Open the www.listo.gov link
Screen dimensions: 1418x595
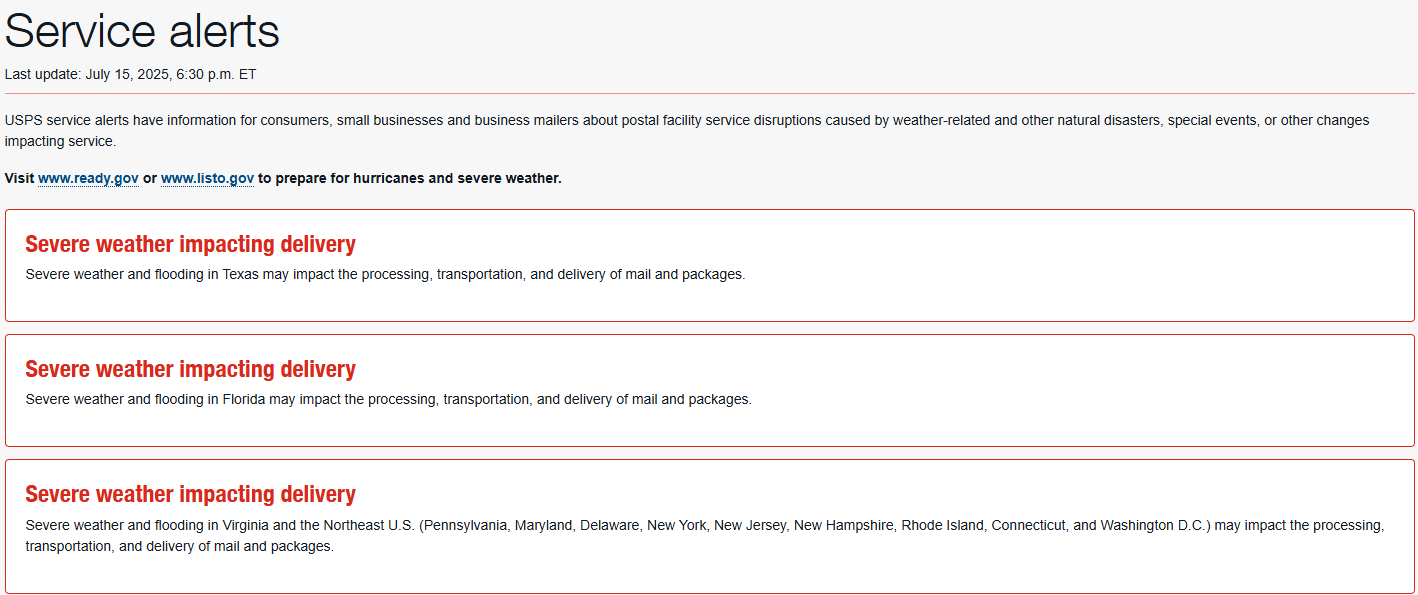(207, 178)
